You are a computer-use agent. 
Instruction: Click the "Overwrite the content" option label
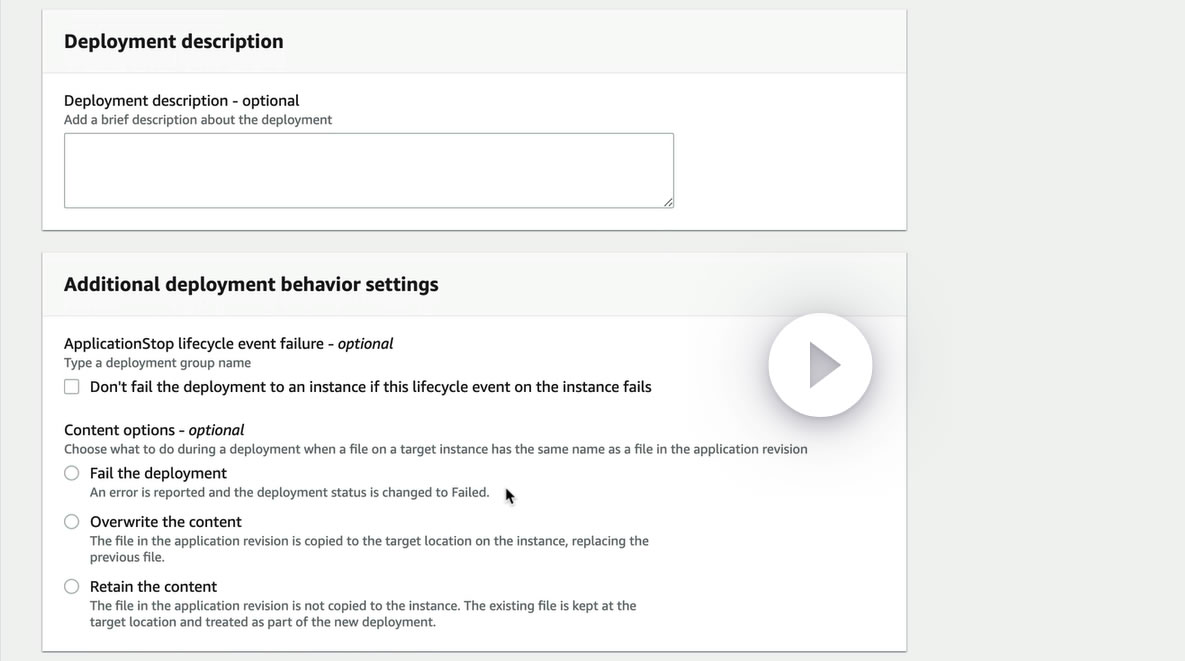point(166,522)
